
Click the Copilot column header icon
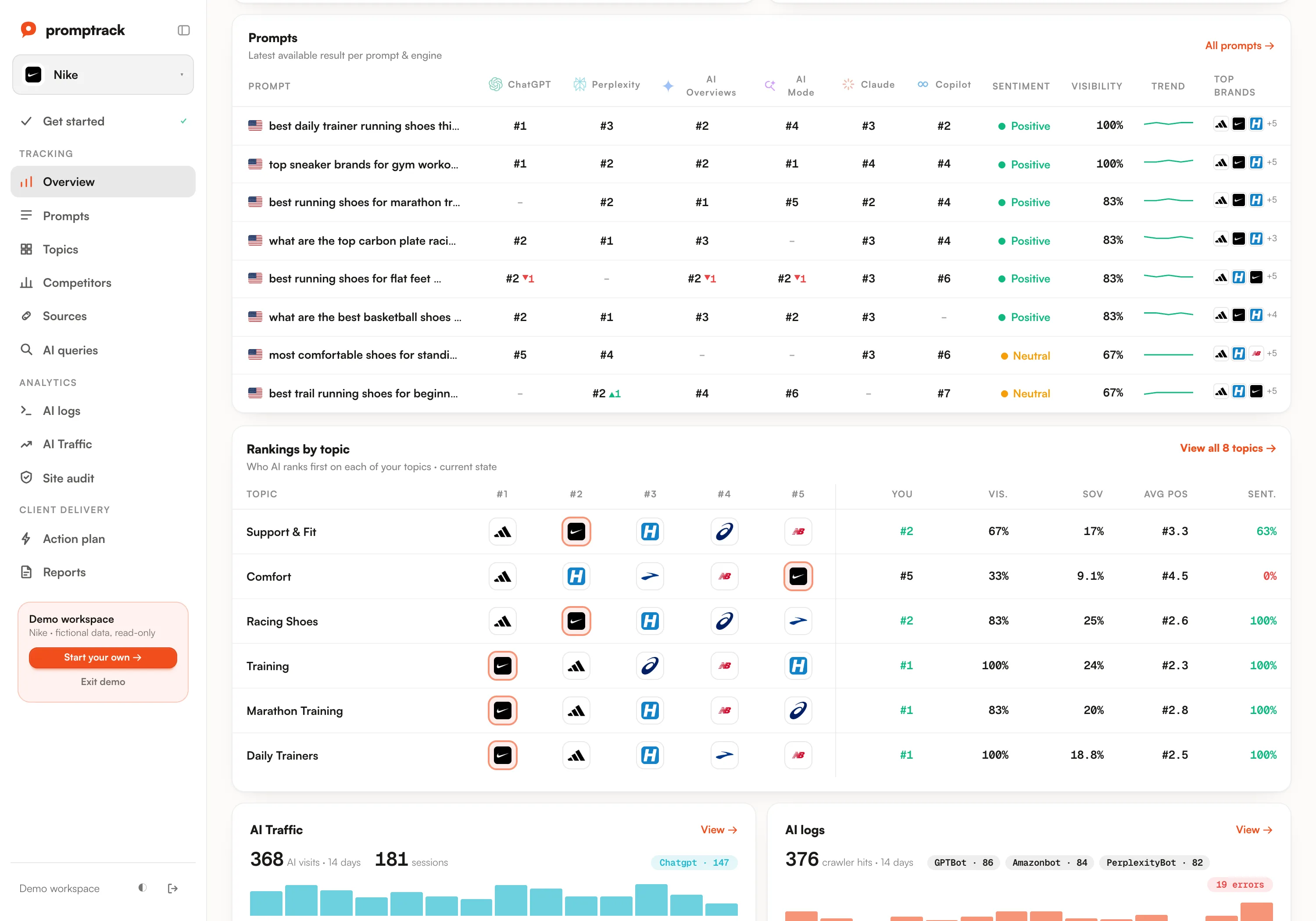pyautogui.click(x=922, y=85)
